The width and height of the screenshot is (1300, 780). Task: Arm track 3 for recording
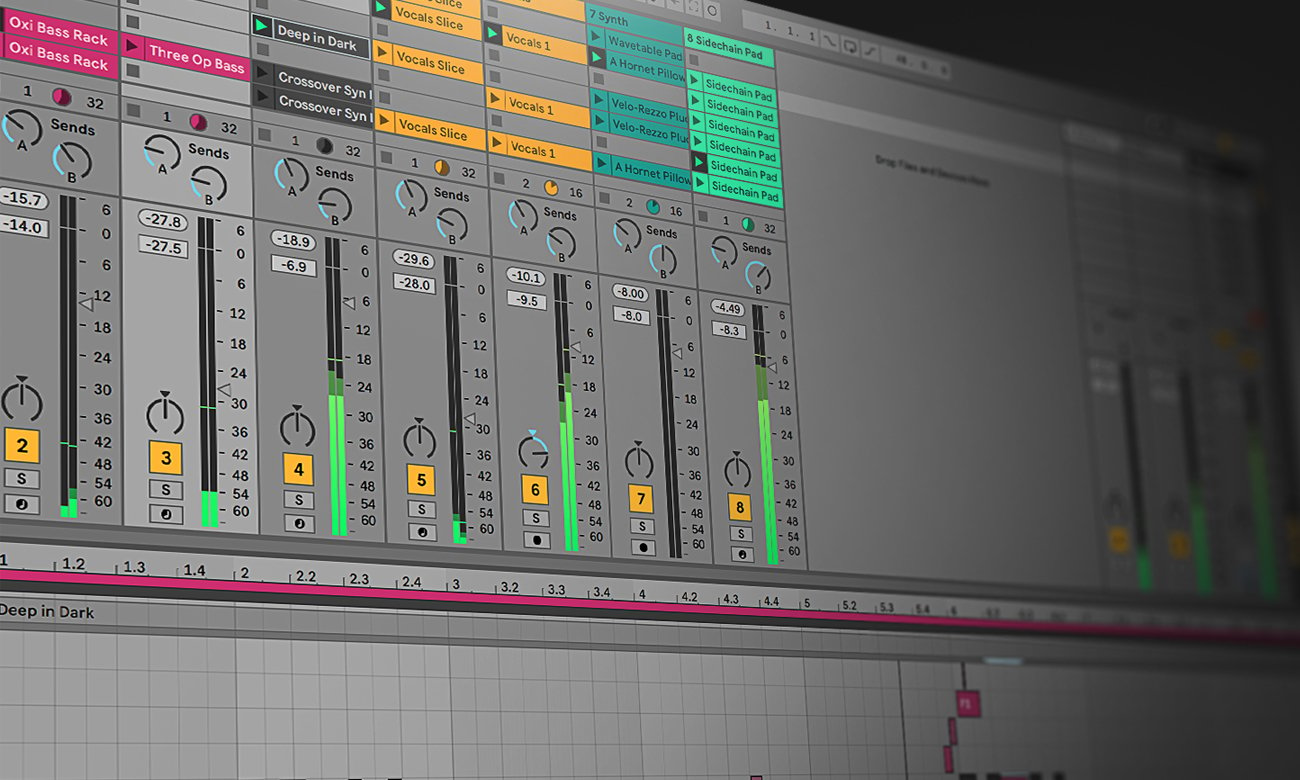[166, 514]
